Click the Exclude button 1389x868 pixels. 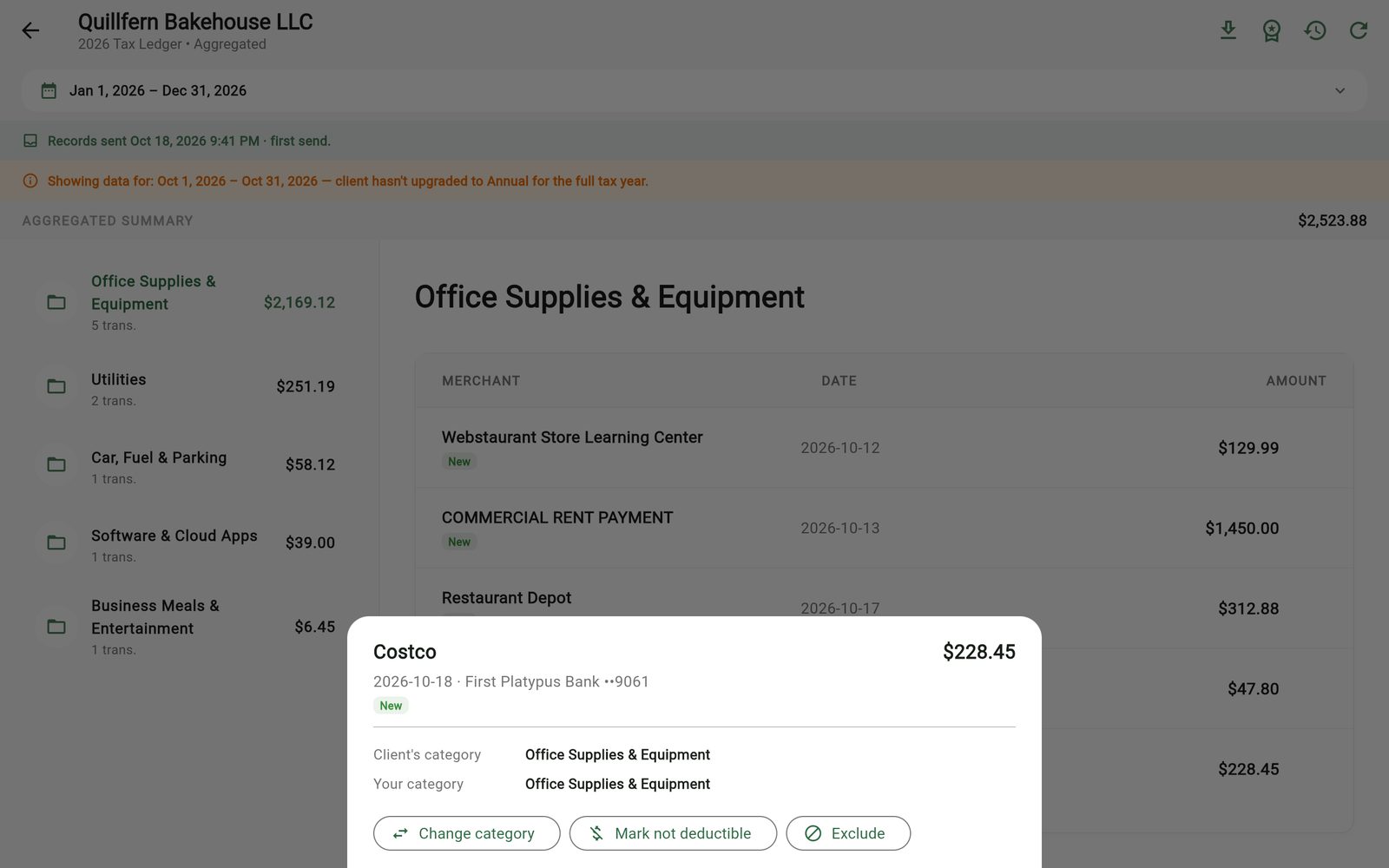(x=848, y=833)
